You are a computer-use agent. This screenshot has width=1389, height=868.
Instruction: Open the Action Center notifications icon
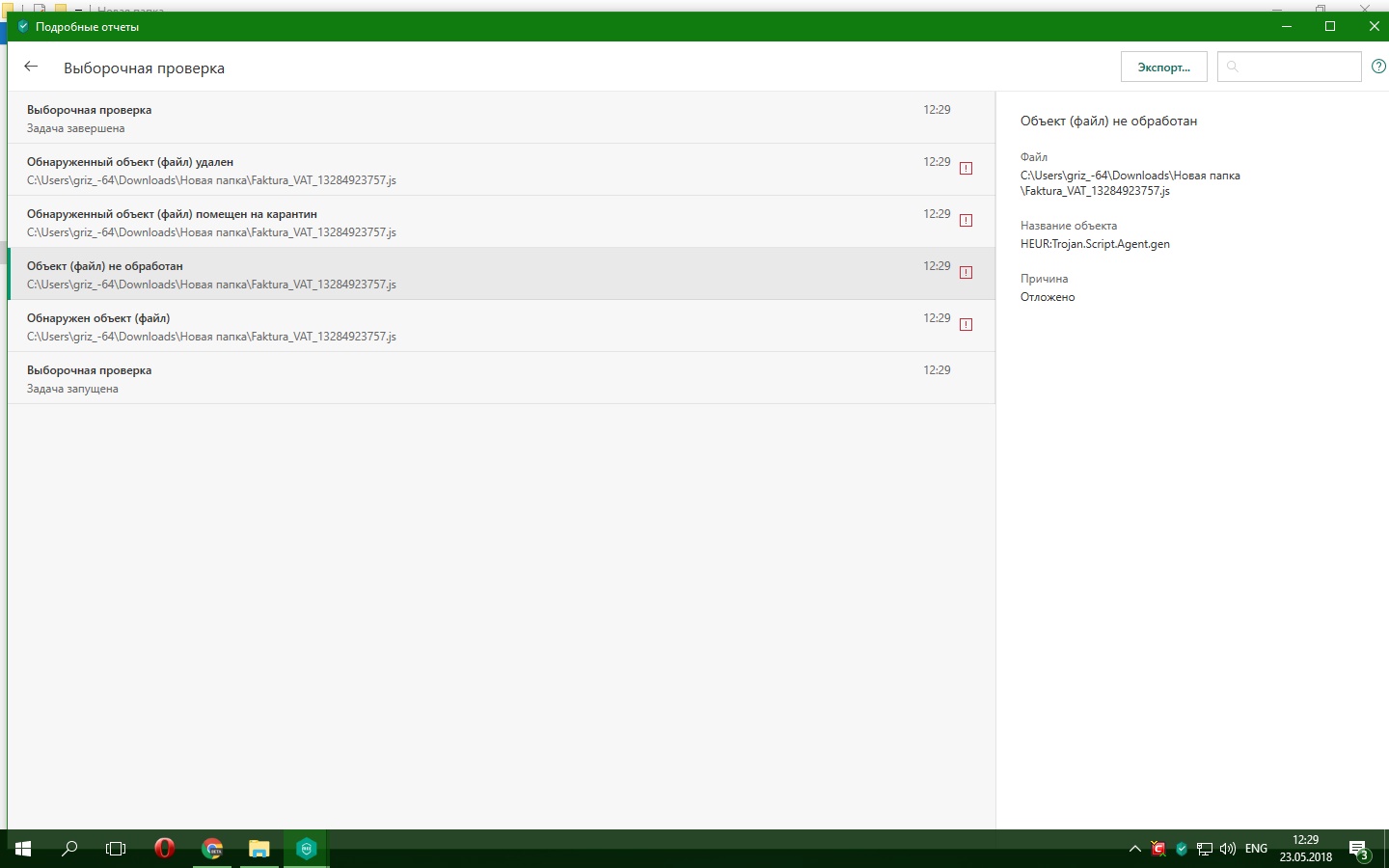[x=1359, y=850]
